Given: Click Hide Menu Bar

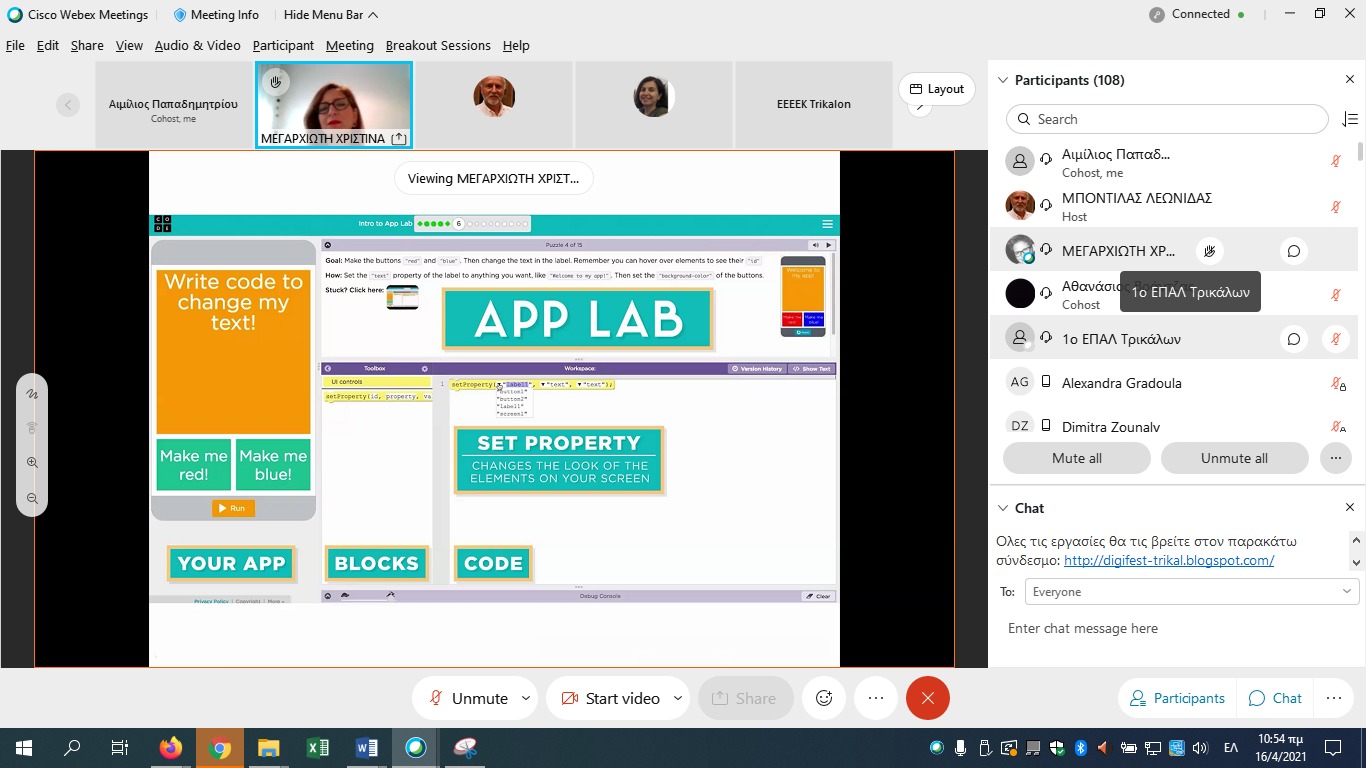Looking at the screenshot, I should pyautogui.click(x=331, y=15).
